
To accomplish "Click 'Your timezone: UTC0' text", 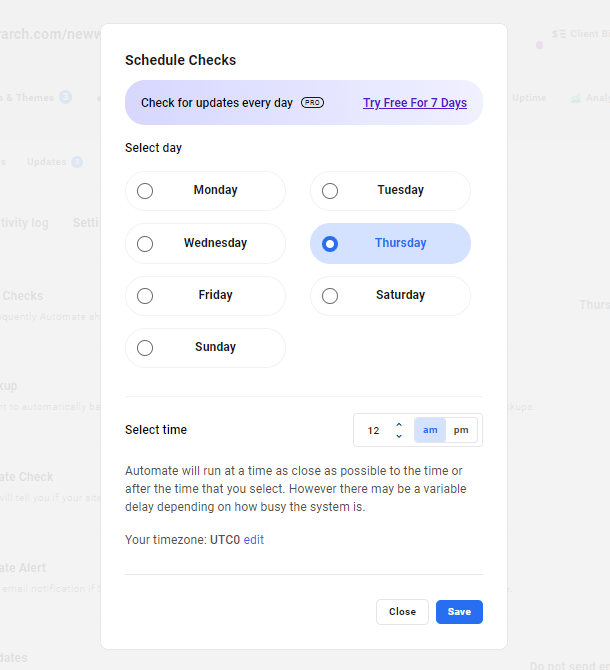I will tap(182, 540).
